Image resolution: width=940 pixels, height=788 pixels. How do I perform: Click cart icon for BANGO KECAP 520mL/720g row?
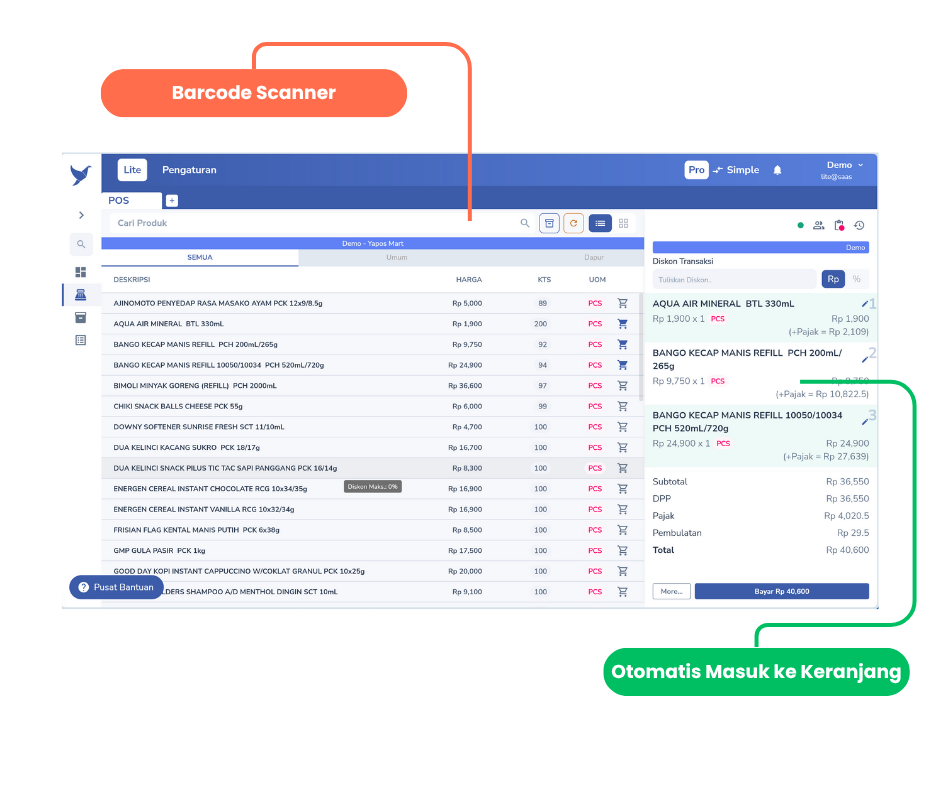622,365
